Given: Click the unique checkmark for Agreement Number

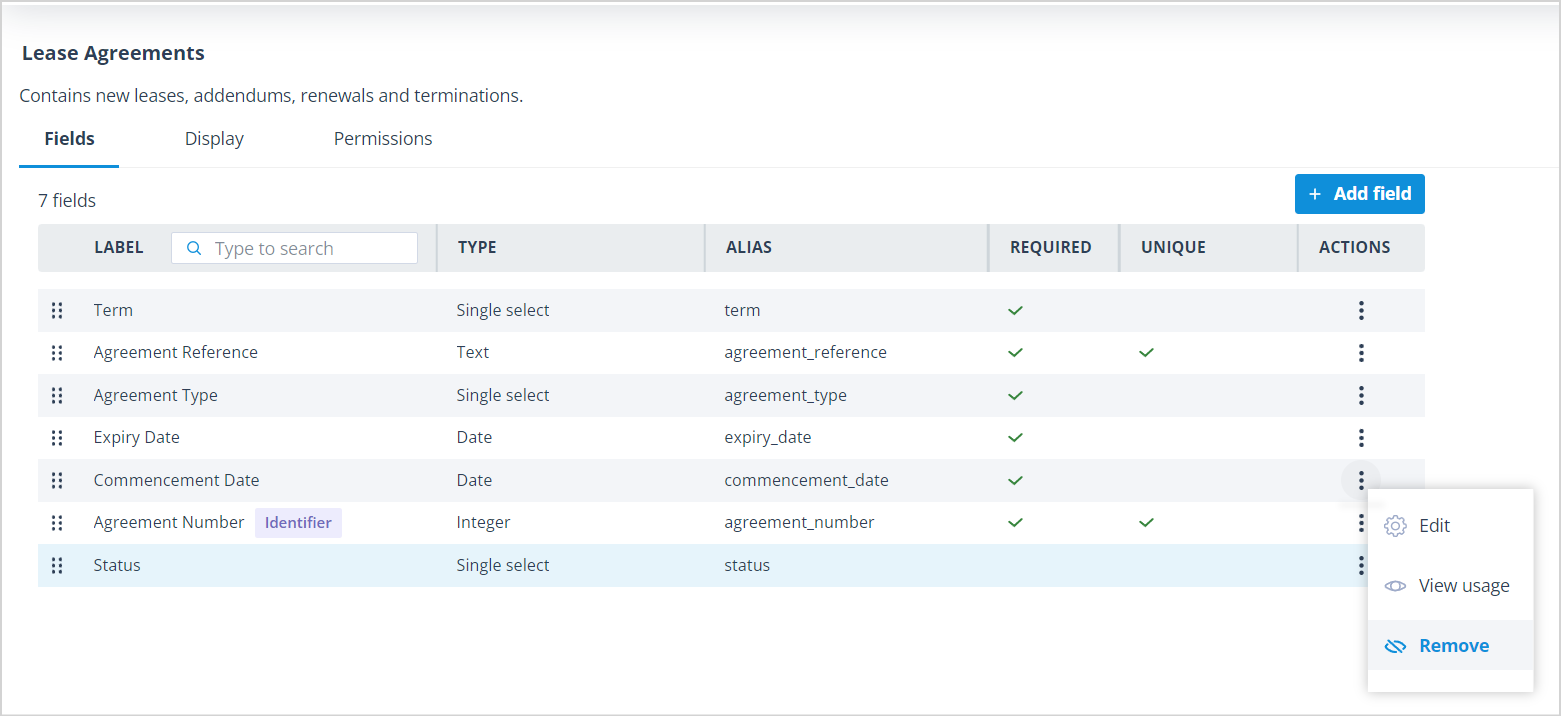Looking at the screenshot, I should click(1146, 522).
